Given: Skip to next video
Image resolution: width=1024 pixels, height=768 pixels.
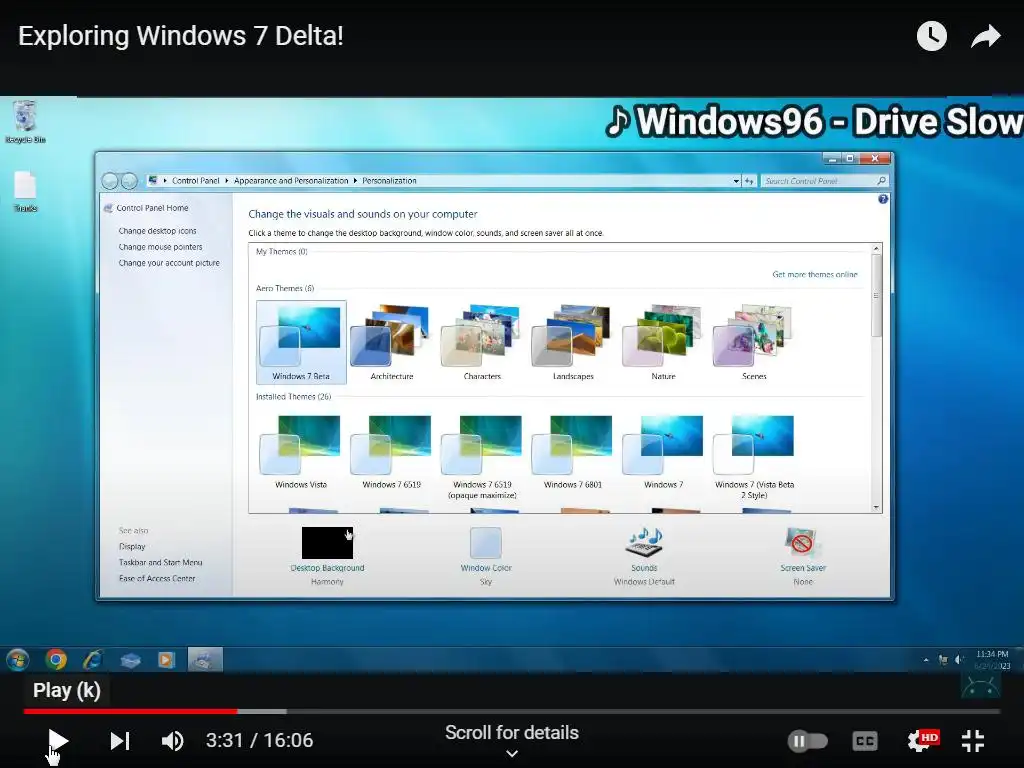Looking at the screenshot, I should pos(120,741).
